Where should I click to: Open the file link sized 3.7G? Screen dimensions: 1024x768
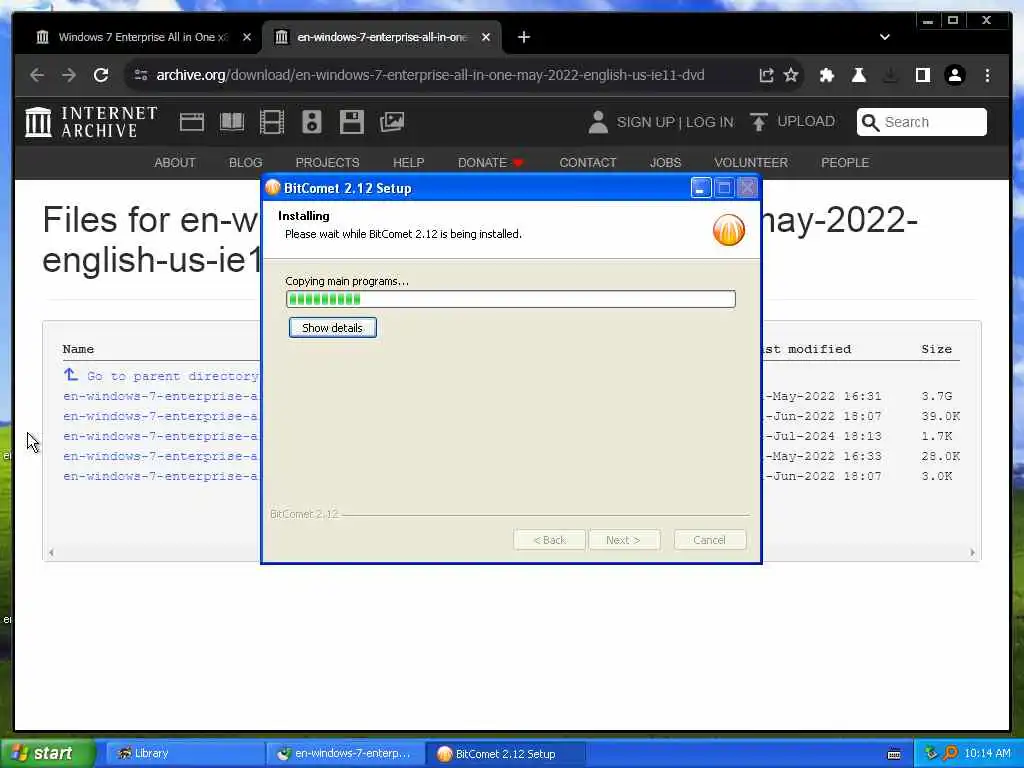(161, 396)
